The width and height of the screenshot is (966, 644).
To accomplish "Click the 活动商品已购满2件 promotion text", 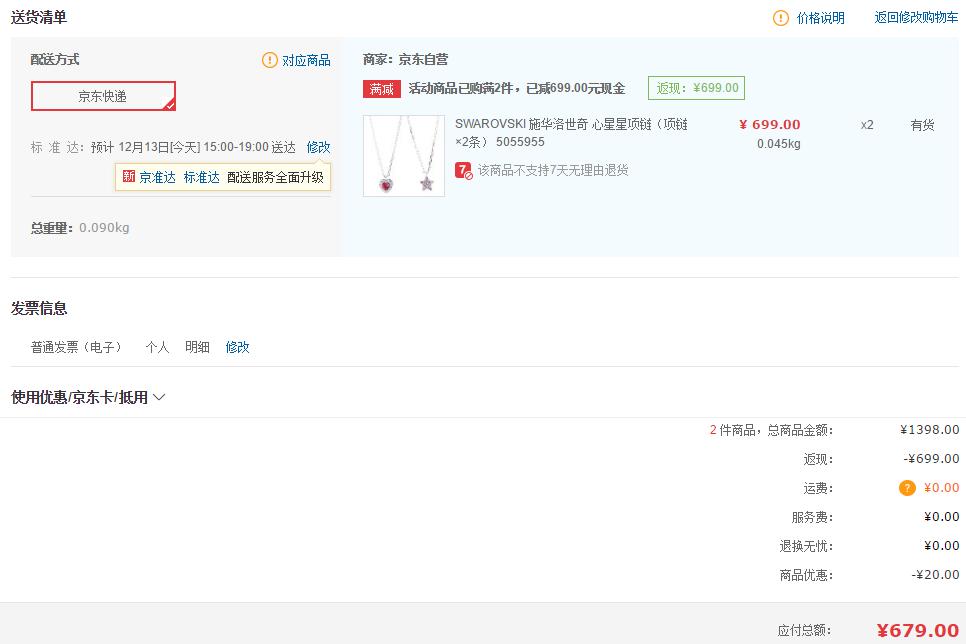I will [x=516, y=89].
